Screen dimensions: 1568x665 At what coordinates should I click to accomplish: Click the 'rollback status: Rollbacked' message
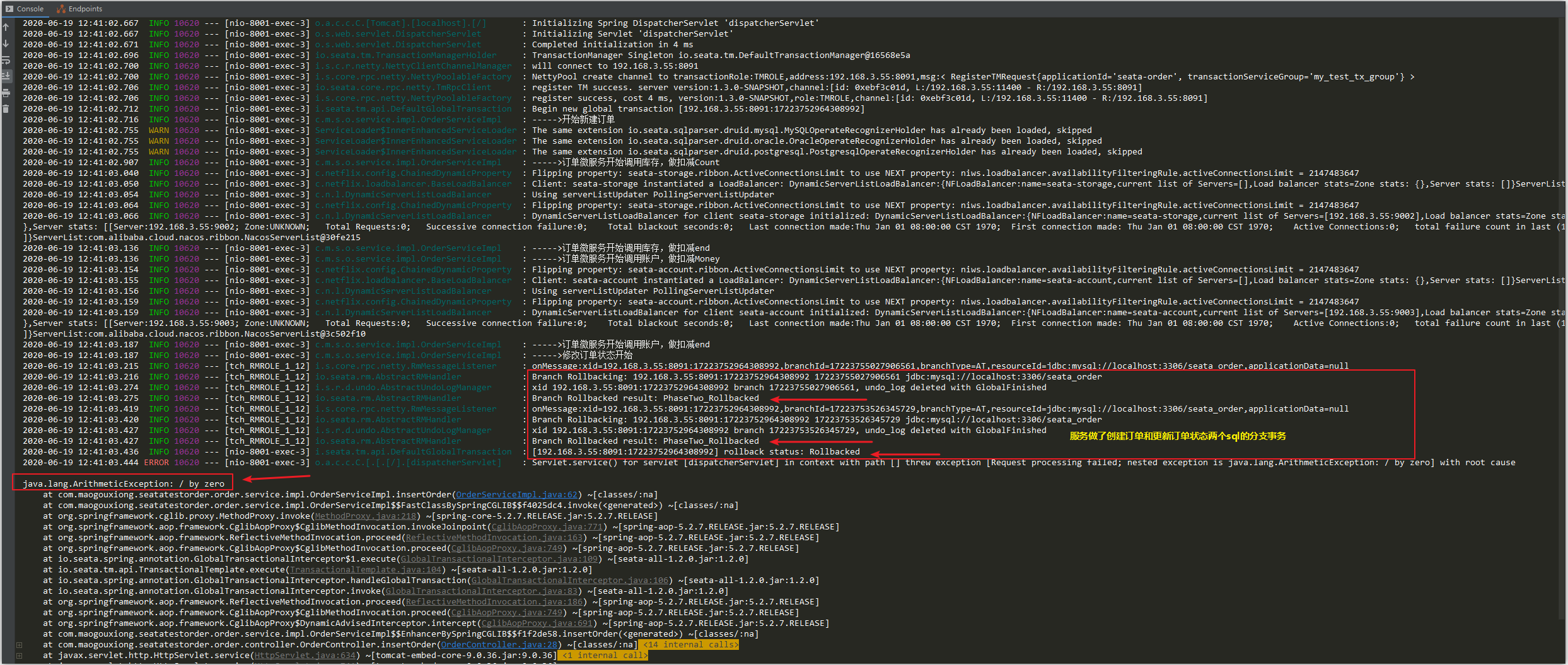tap(695, 452)
